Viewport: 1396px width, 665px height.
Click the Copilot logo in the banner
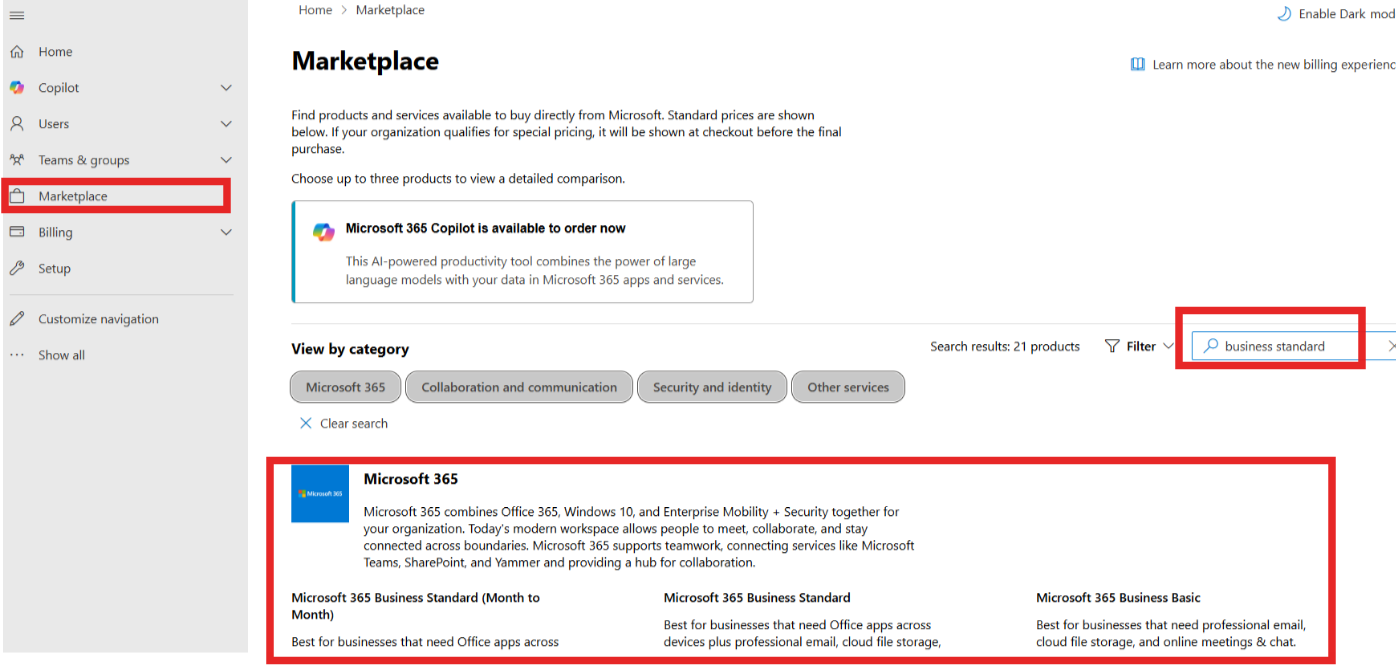click(x=324, y=232)
